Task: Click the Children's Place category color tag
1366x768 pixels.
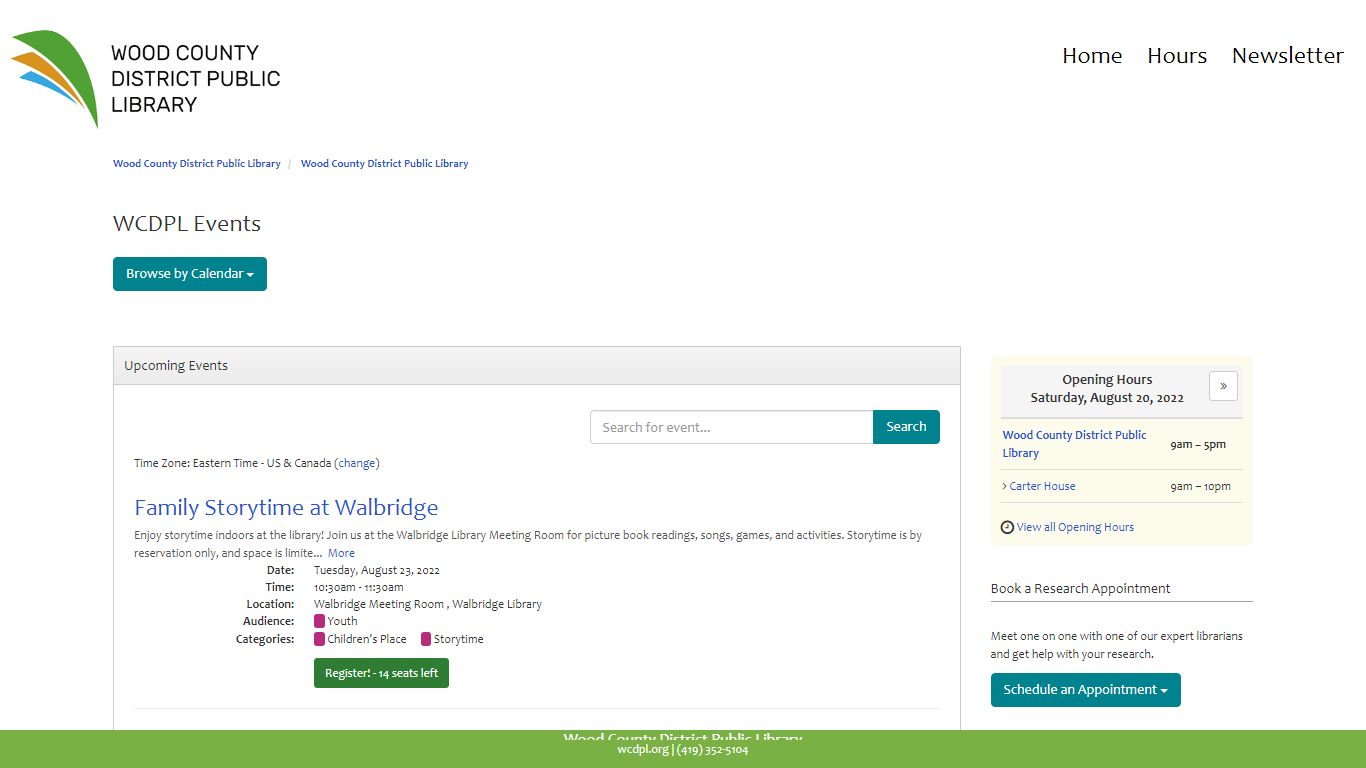Action: pyautogui.click(x=319, y=639)
